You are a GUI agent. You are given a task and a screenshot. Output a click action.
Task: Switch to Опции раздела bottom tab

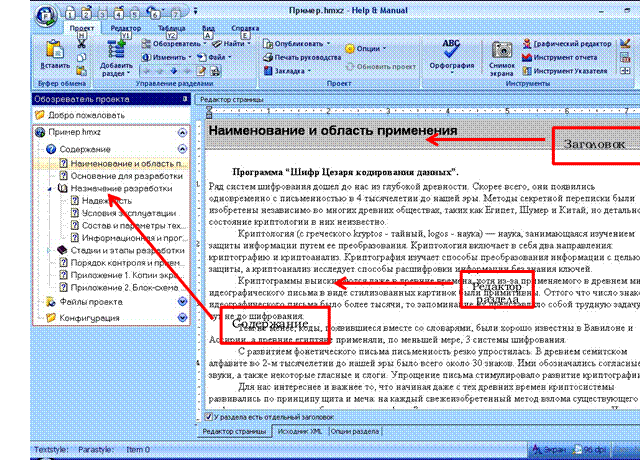tap(354, 431)
